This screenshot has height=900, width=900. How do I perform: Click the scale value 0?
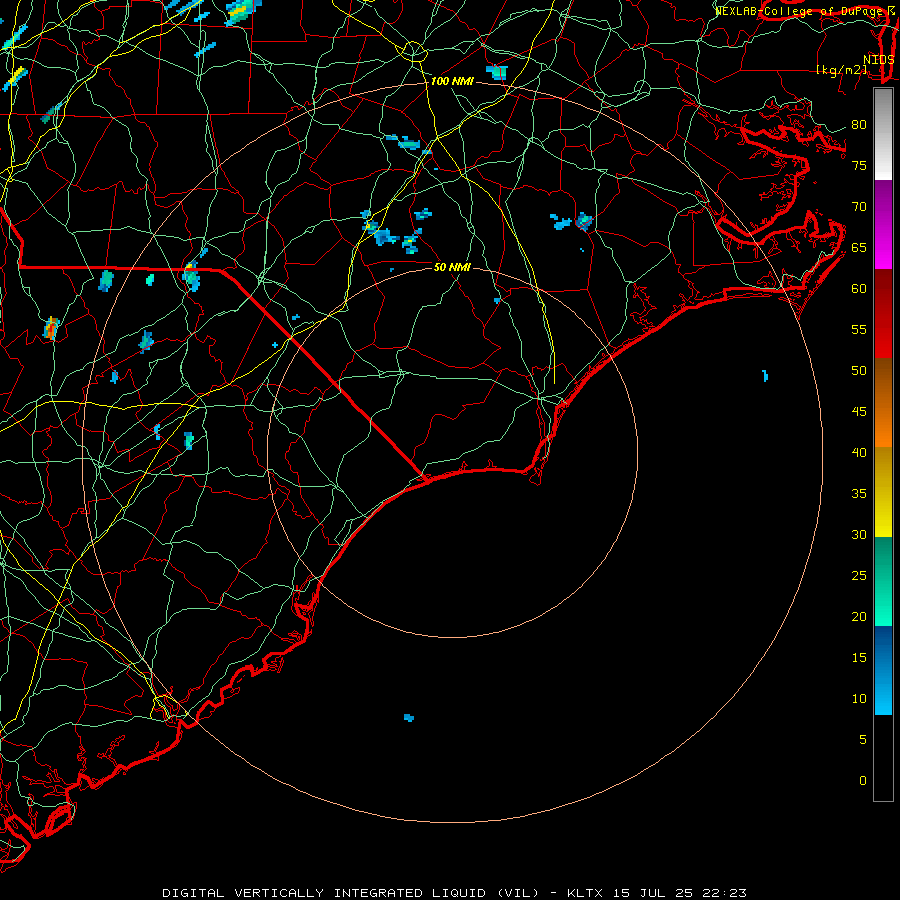(862, 781)
